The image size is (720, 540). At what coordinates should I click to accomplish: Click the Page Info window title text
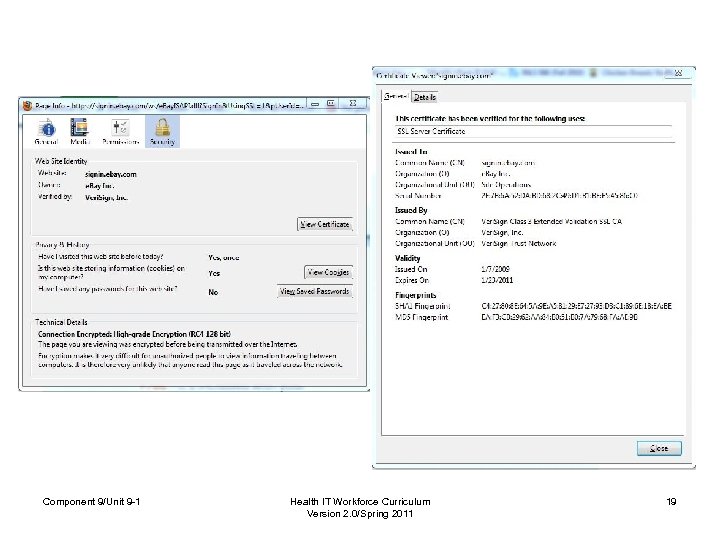(169, 106)
